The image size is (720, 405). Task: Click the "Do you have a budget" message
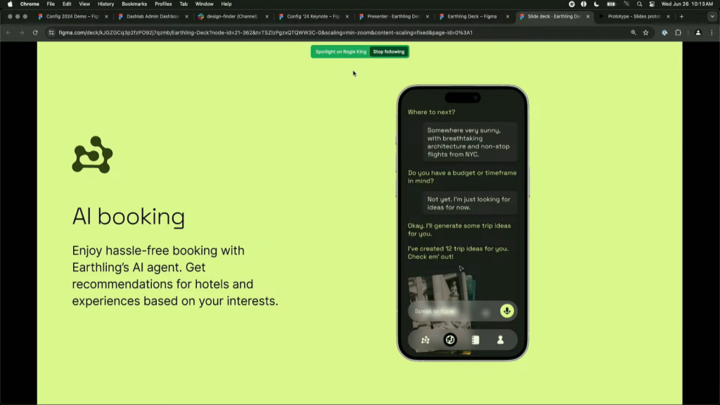(462, 177)
